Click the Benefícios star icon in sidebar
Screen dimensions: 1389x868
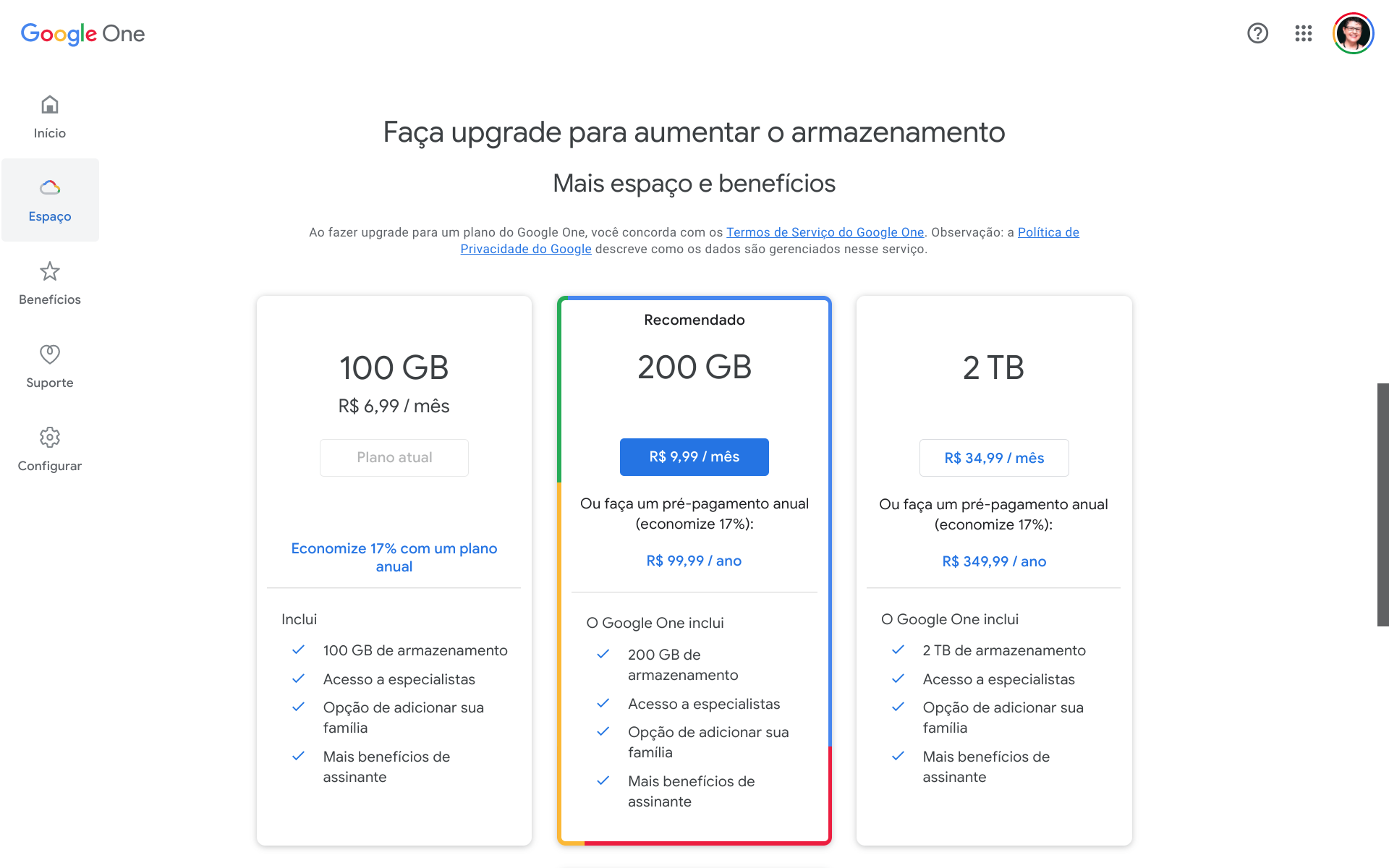coord(50,271)
